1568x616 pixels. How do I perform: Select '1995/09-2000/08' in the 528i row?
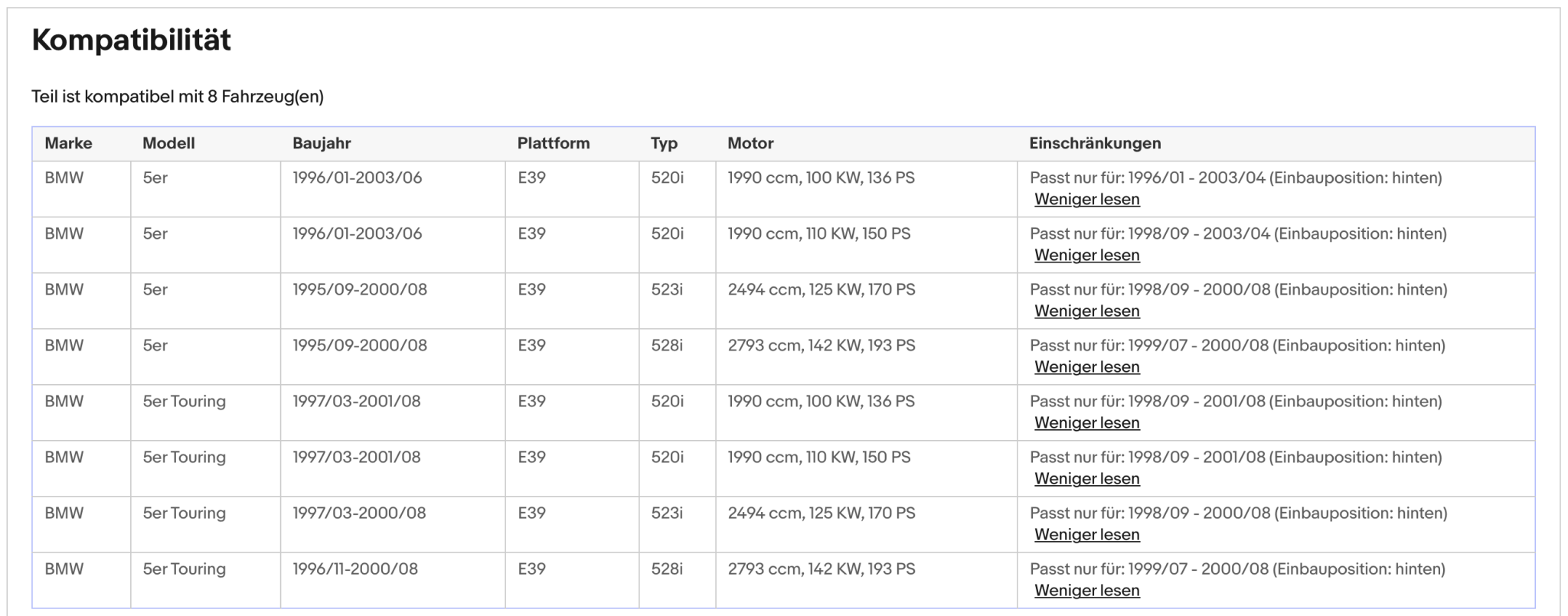coord(360,345)
